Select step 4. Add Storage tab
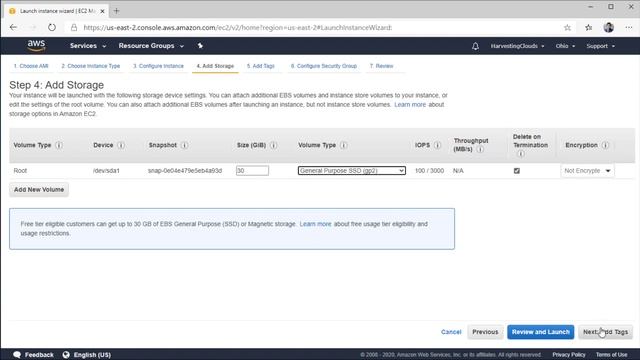Viewport: 640px width, 360px height. point(215,66)
